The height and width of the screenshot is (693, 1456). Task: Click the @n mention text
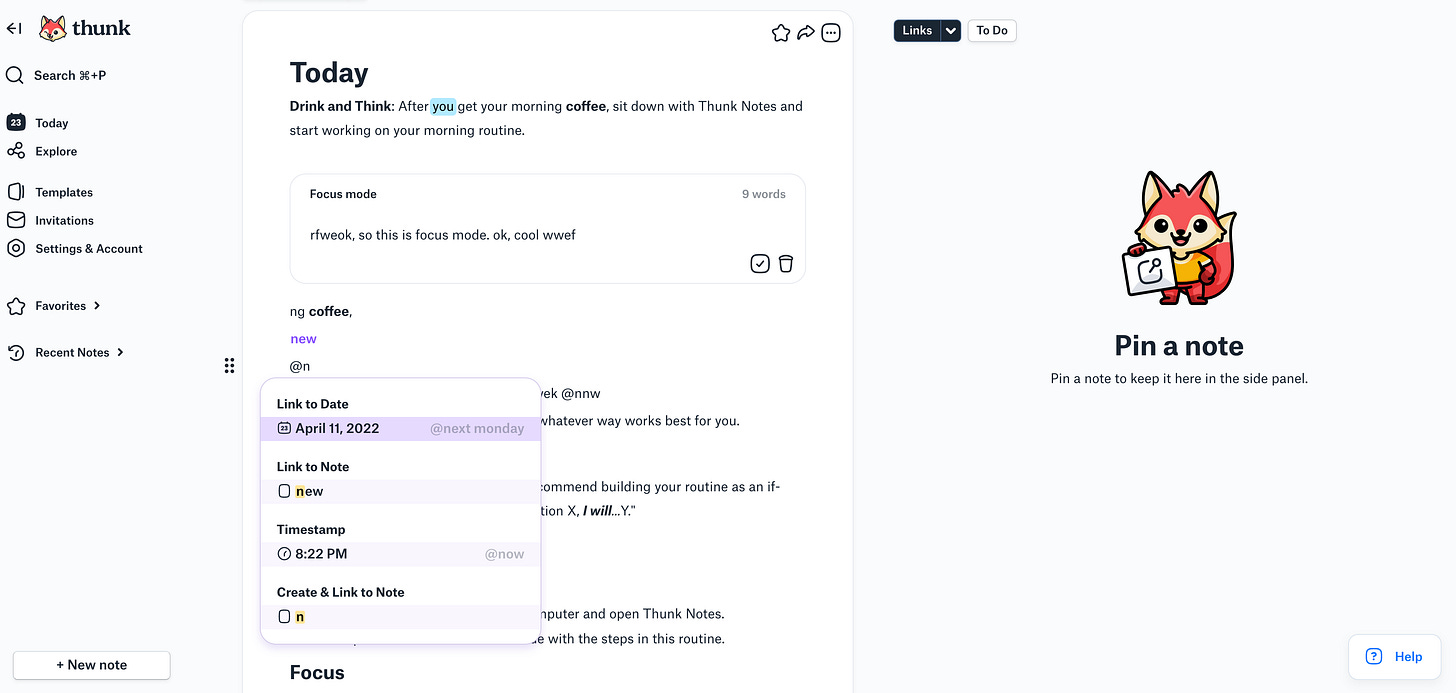(x=300, y=366)
